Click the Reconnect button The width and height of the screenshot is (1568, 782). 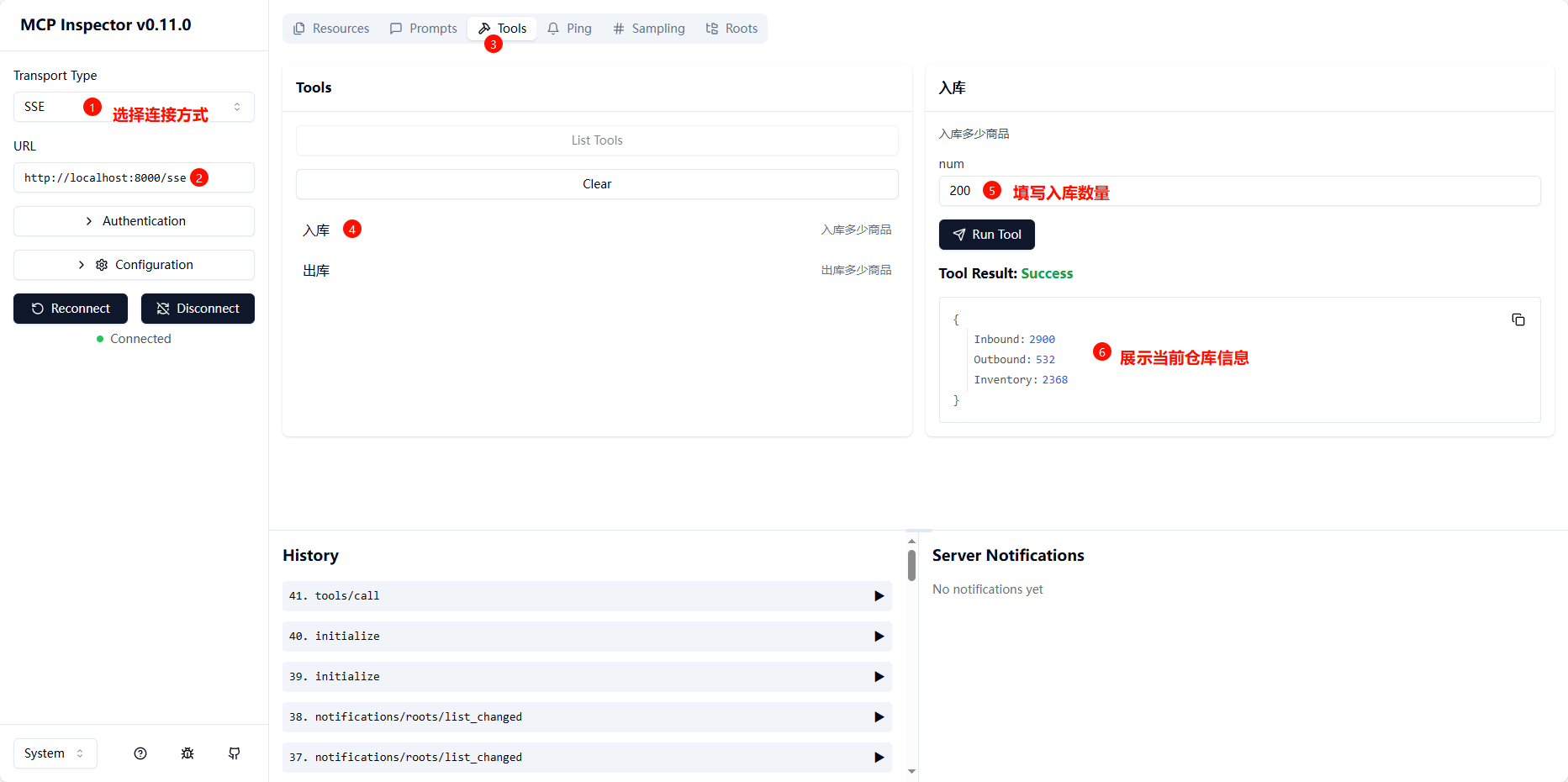tap(71, 309)
